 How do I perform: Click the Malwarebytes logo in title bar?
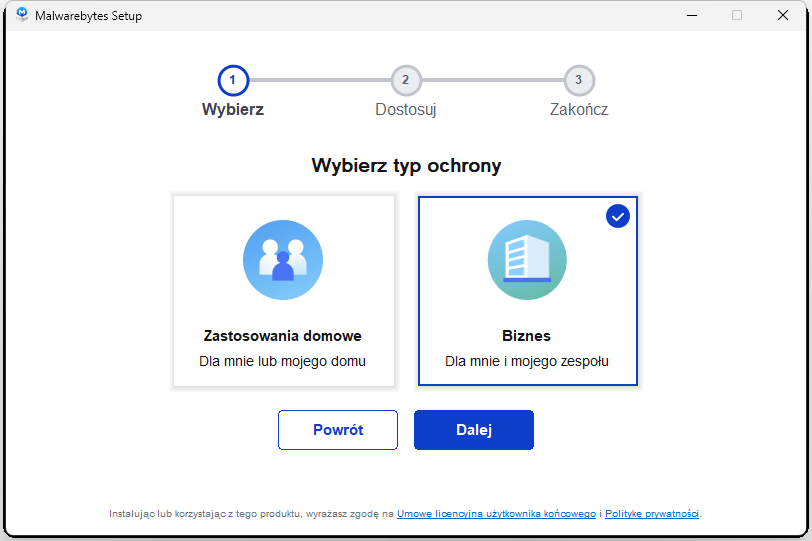click(22, 15)
